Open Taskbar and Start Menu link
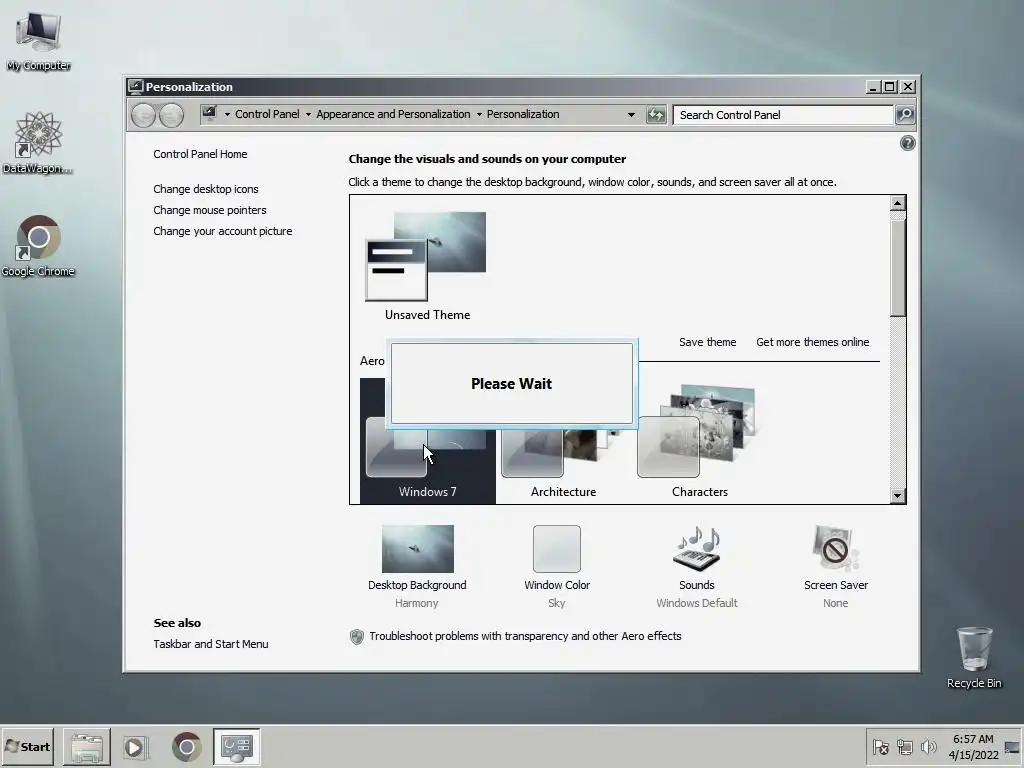This screenshot has height=768, width=1024. coord(211,644)
